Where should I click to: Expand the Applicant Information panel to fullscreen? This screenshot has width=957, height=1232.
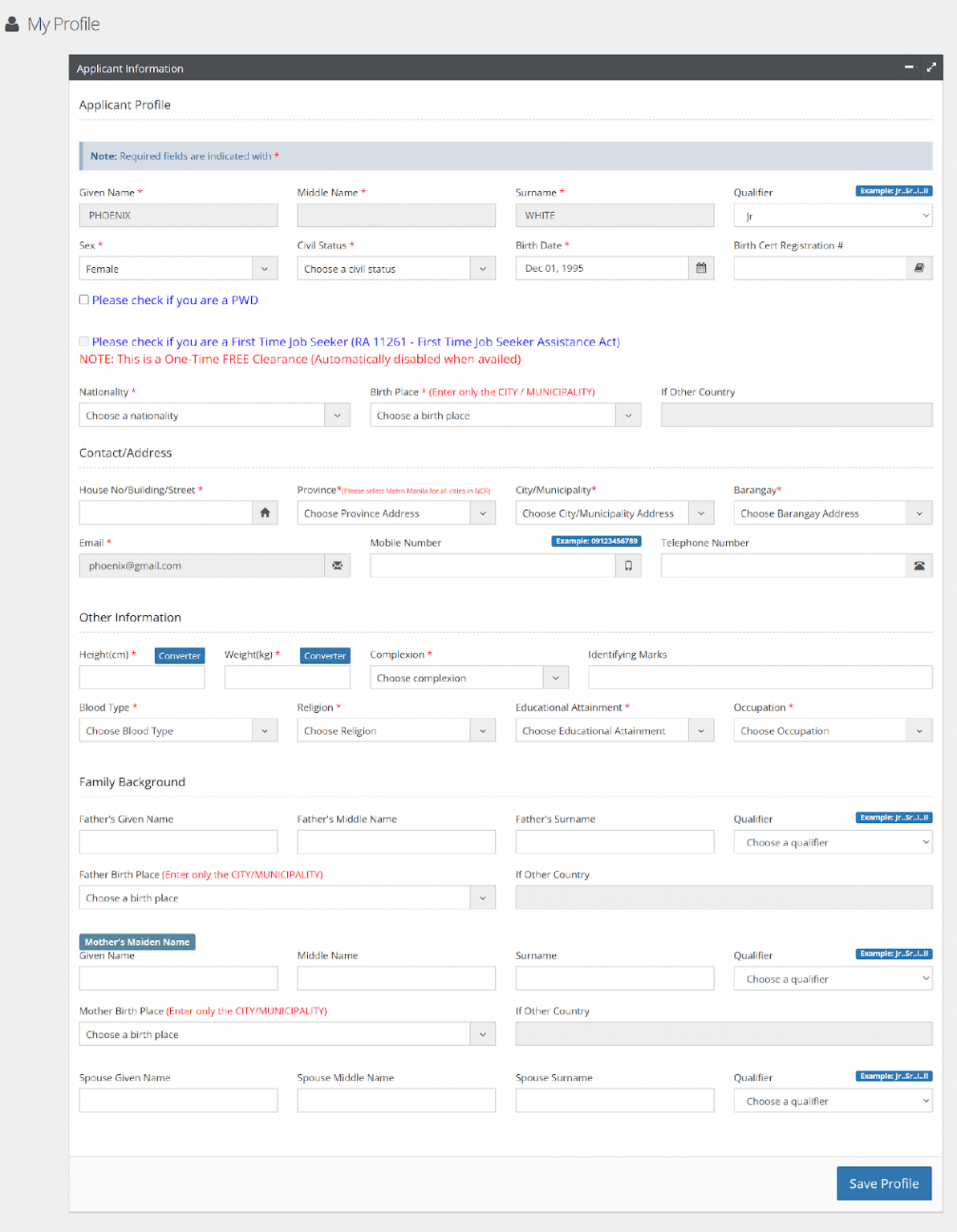pyautogui.click(x=931, y=68)
